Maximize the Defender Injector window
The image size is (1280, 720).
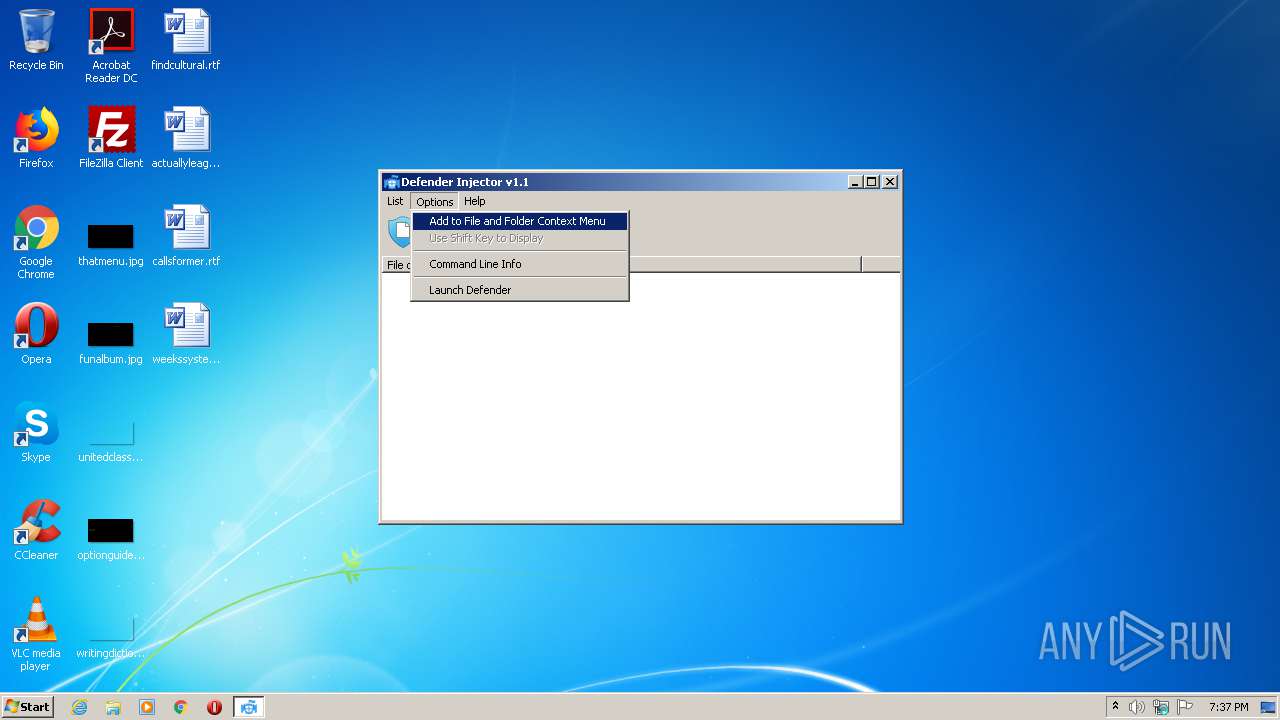[x=872, y=182]
